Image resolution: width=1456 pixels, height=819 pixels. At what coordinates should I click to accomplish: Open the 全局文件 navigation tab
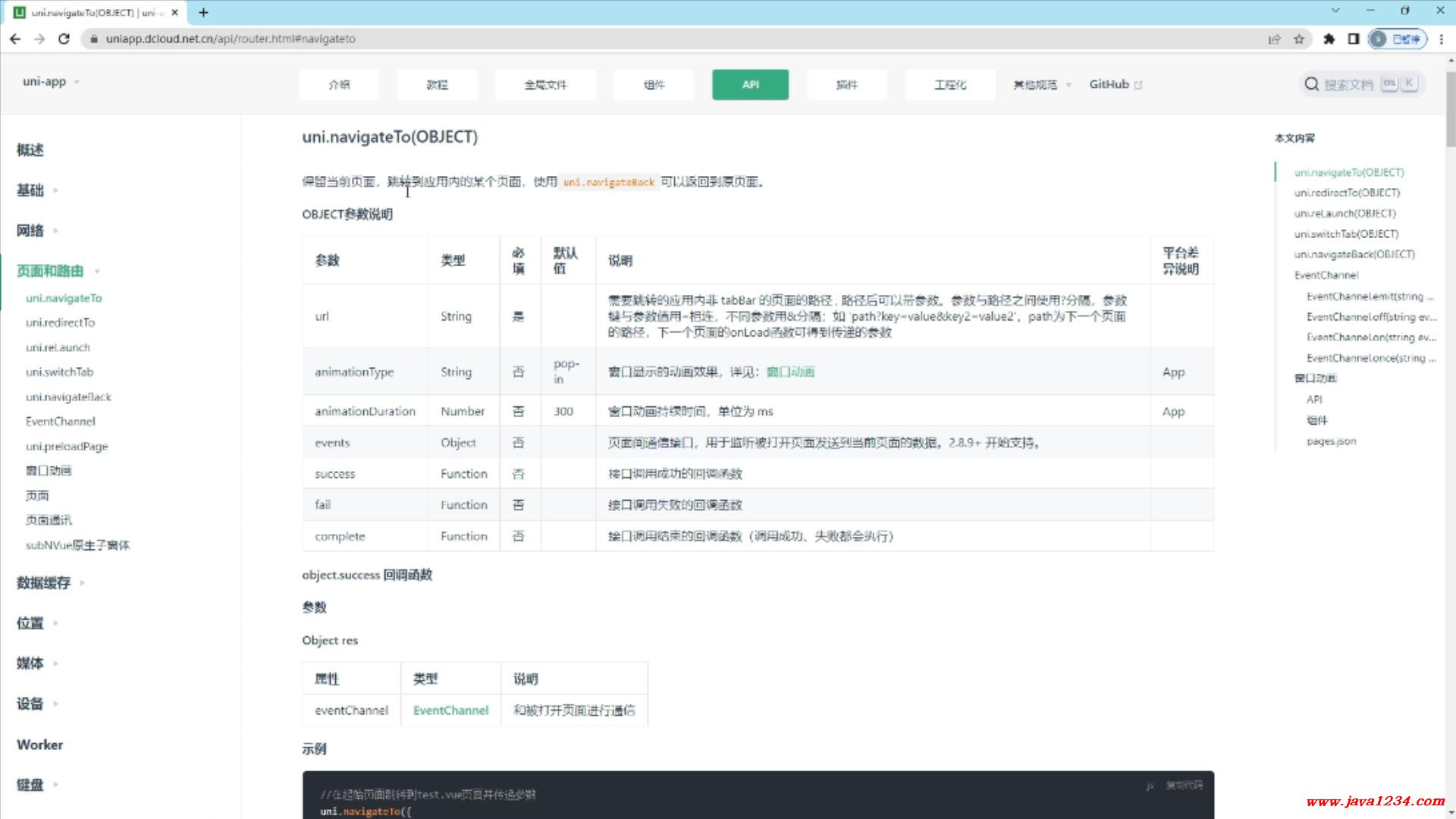point(545,84)
